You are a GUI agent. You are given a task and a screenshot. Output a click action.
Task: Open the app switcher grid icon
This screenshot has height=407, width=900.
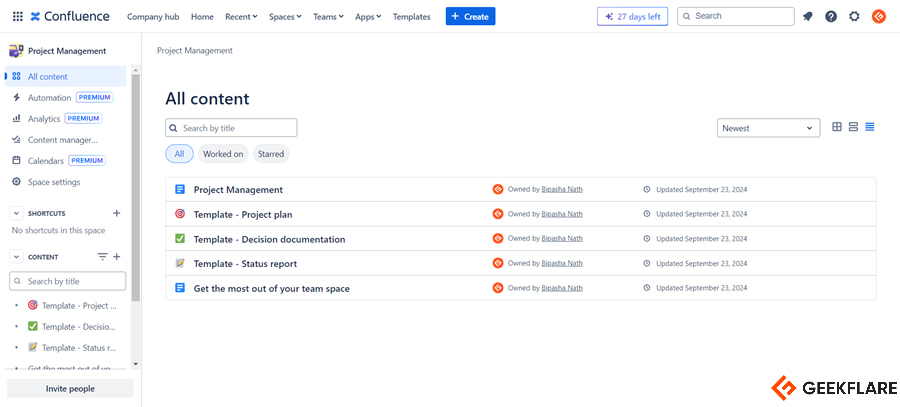(x=18, y=17)
